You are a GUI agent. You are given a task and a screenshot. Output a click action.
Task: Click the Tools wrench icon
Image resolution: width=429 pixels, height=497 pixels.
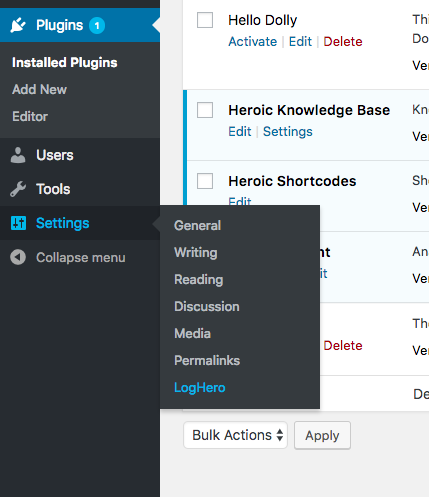pos(18,189)
